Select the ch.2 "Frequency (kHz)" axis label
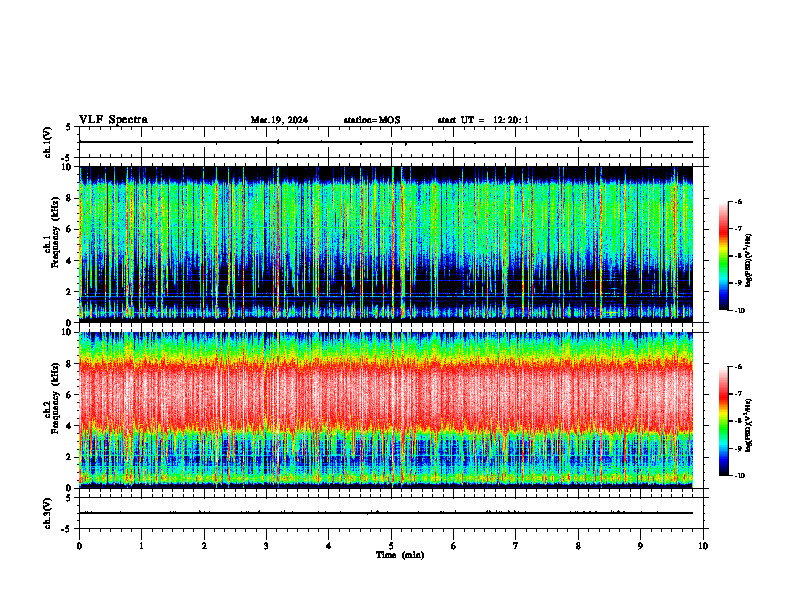 pyautogui.click(x=55, y=398)
